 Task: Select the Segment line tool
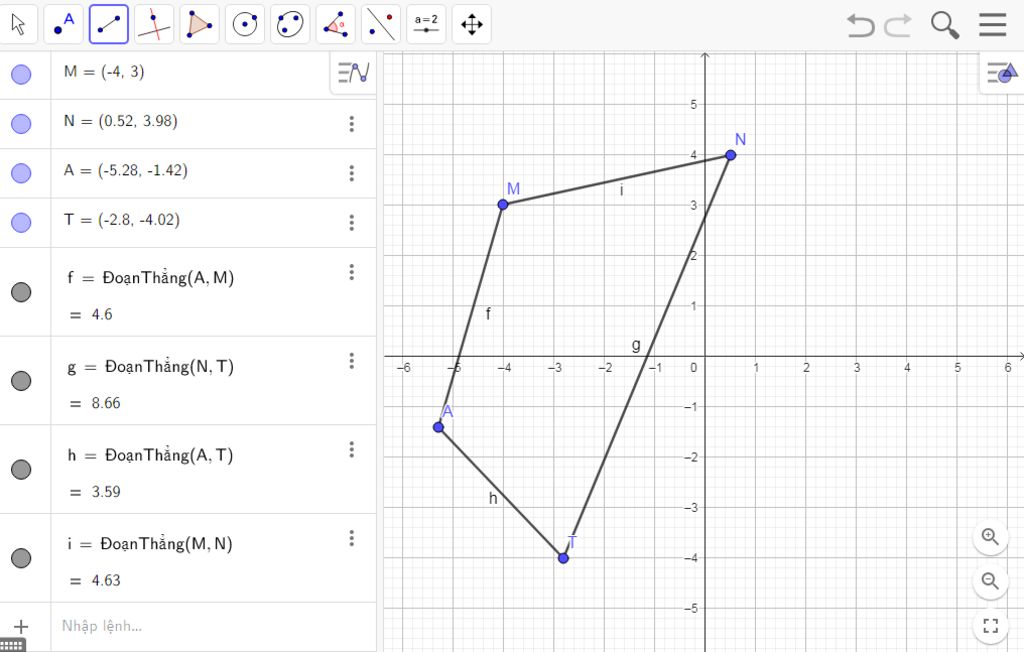tap(108, 25)
